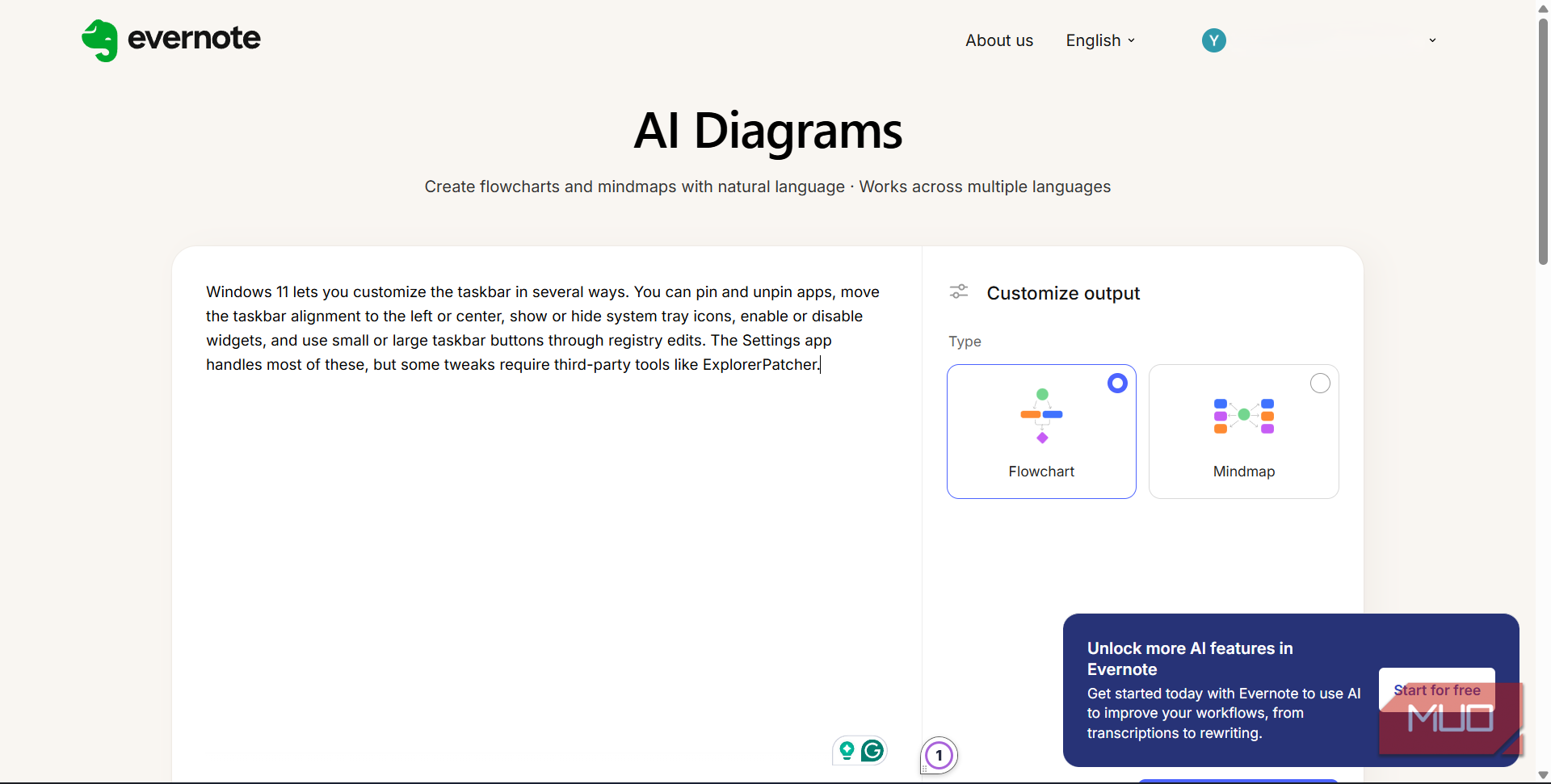
Task: Click the Grammarly icon in text area
Action: (x=872, y=751)
